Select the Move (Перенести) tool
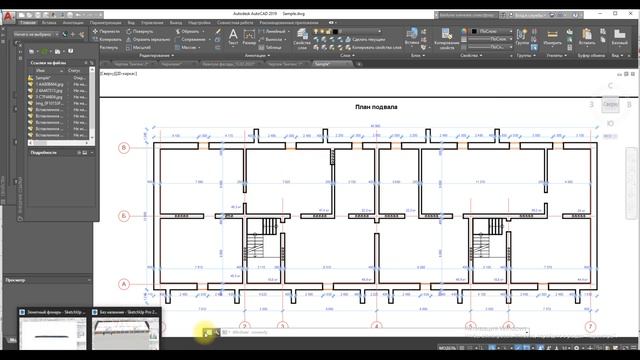The image size is (640, 360). coord(106,31)
